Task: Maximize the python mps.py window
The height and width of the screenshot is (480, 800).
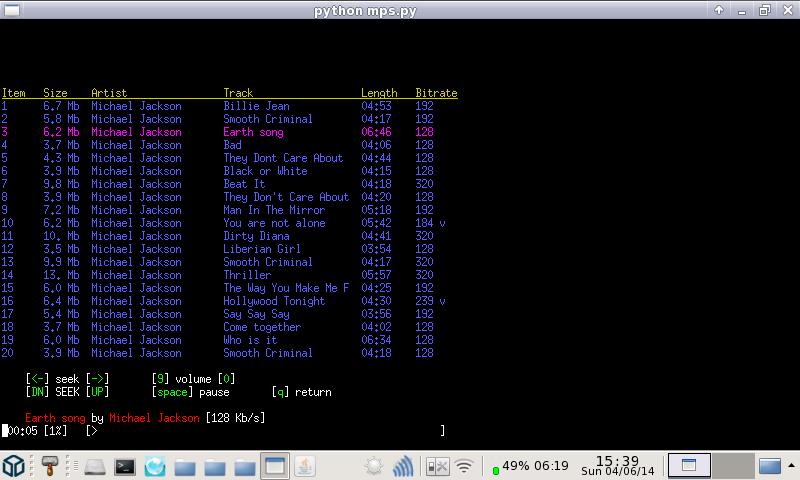Action: pyautogui.click(x=764, y=10)
